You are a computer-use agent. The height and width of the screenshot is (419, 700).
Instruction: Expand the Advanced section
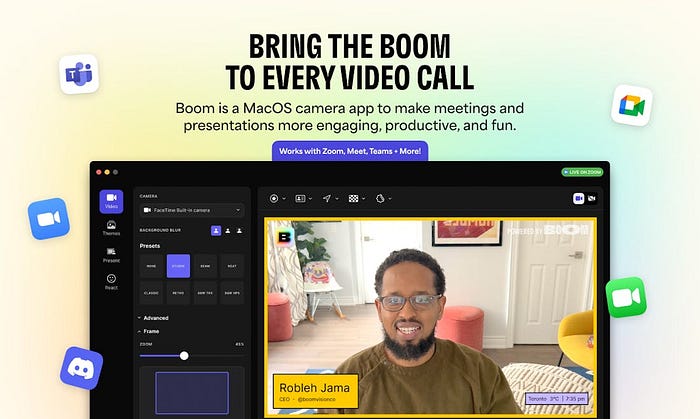153,318
